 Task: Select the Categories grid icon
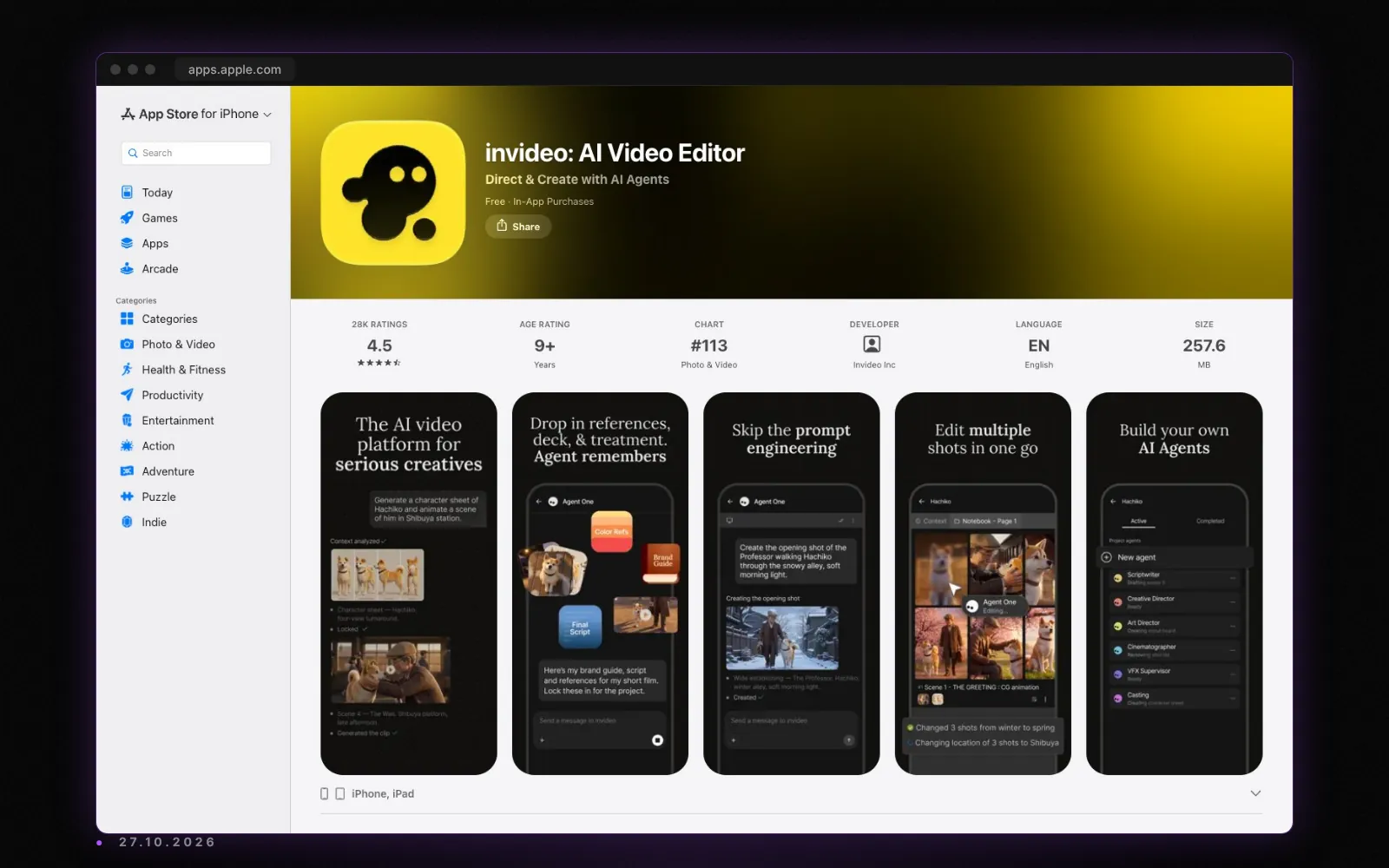pyautogui.click(x=127, y=319)
